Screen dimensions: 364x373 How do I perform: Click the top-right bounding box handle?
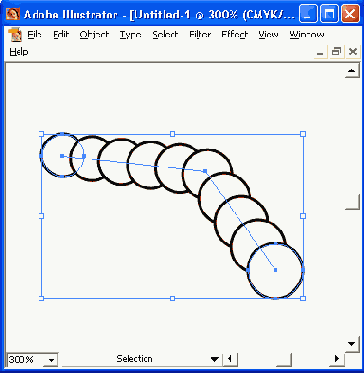tap(303, 134)
